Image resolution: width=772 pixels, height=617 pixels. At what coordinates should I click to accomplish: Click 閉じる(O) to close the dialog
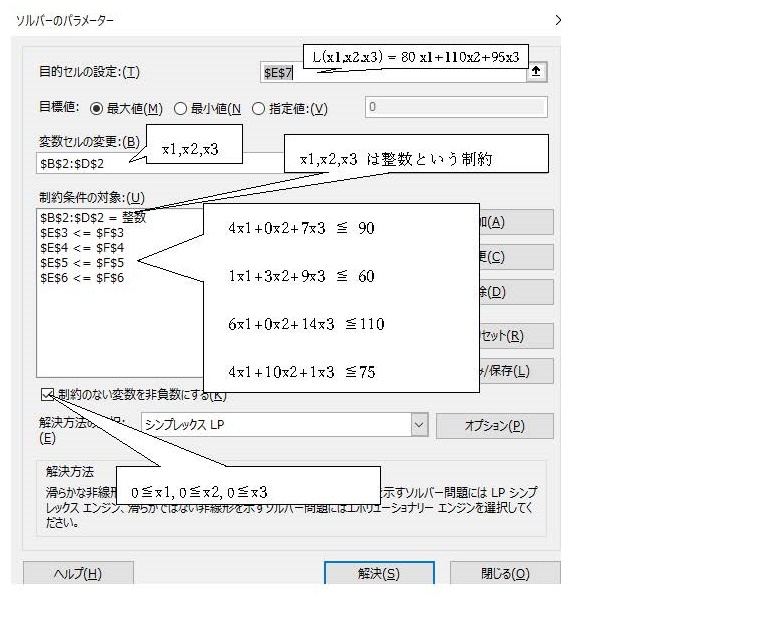[x=504, y=573]
